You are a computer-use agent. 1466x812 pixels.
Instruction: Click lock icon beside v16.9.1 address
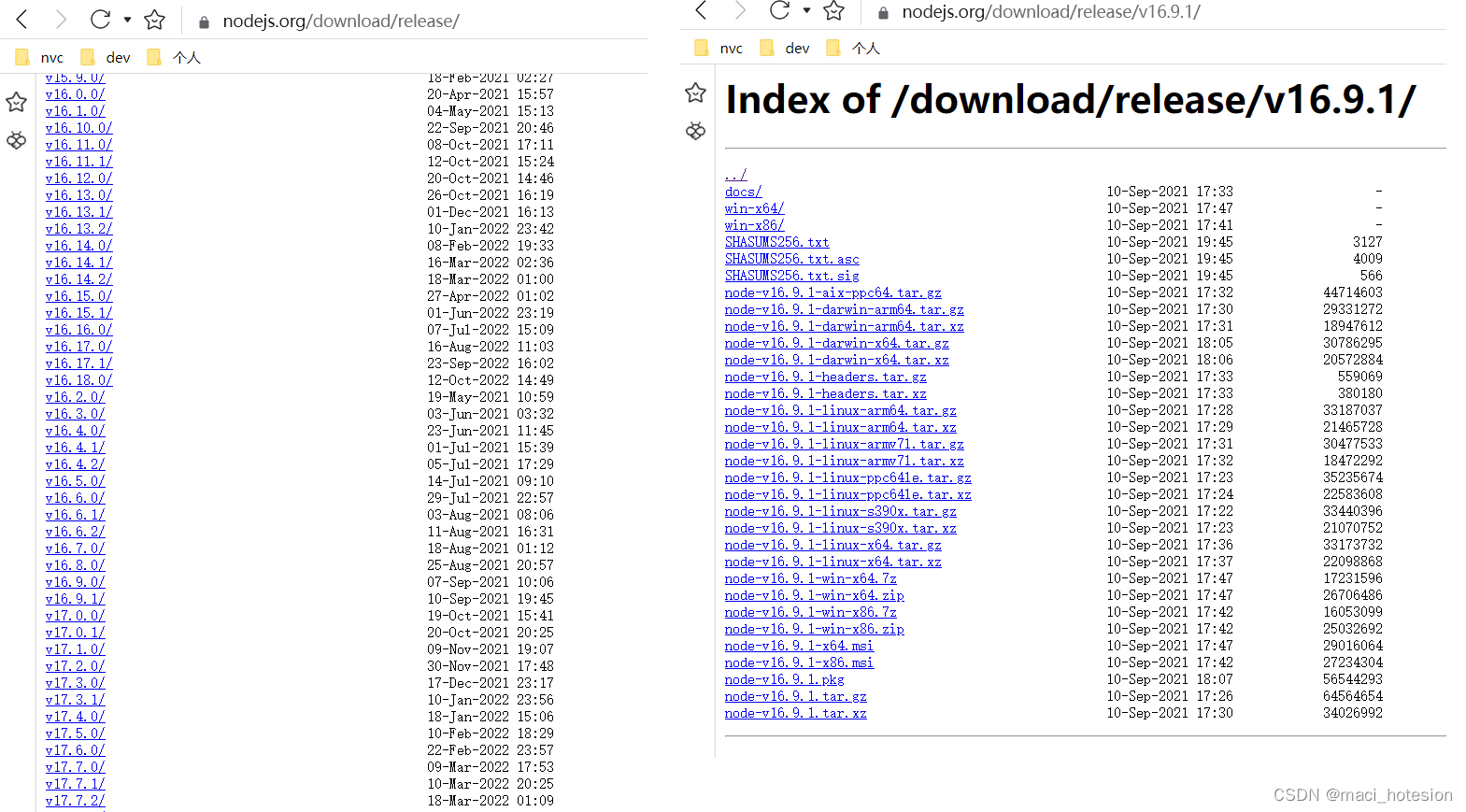point(883,13)
